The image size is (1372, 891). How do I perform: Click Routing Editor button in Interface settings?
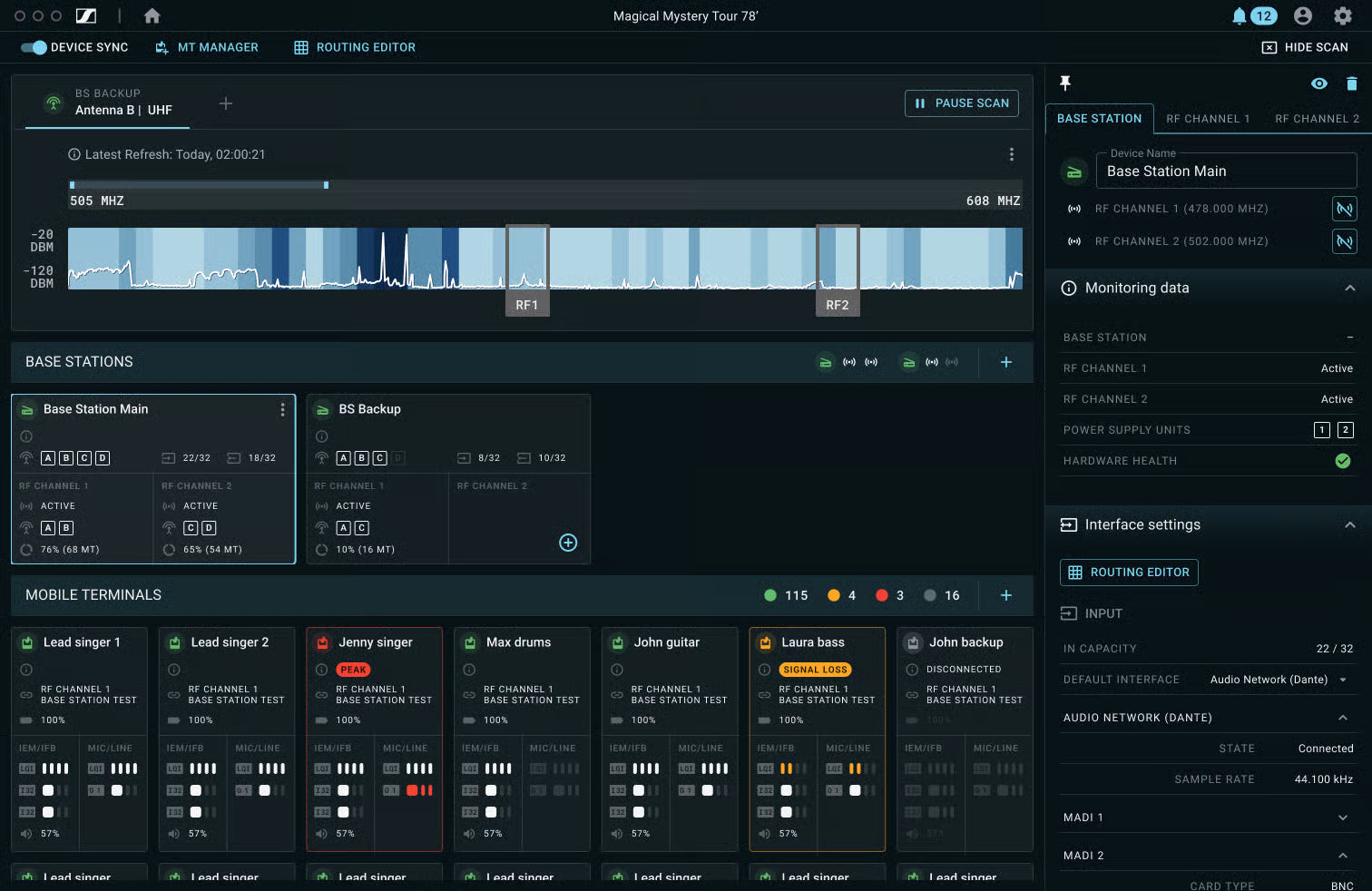(1129, 573)
